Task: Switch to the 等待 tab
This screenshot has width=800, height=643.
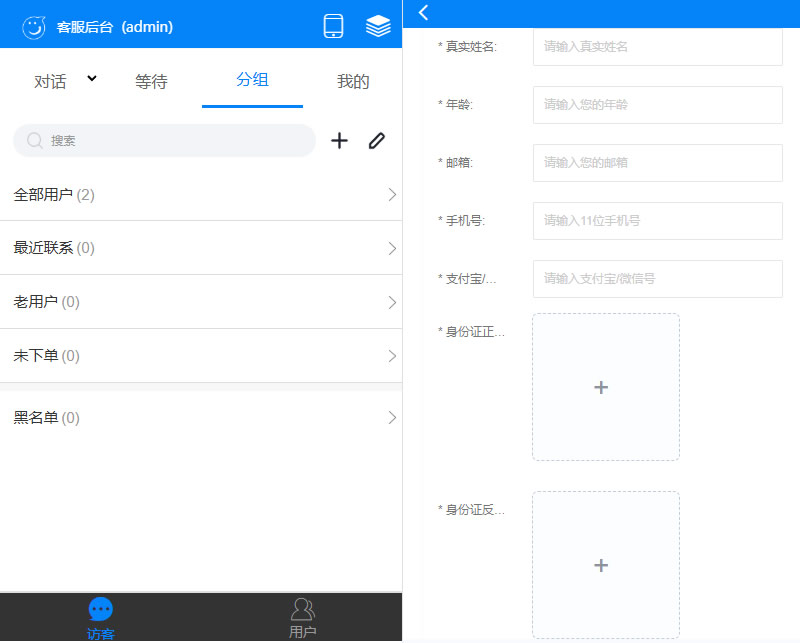Action: 151,82
